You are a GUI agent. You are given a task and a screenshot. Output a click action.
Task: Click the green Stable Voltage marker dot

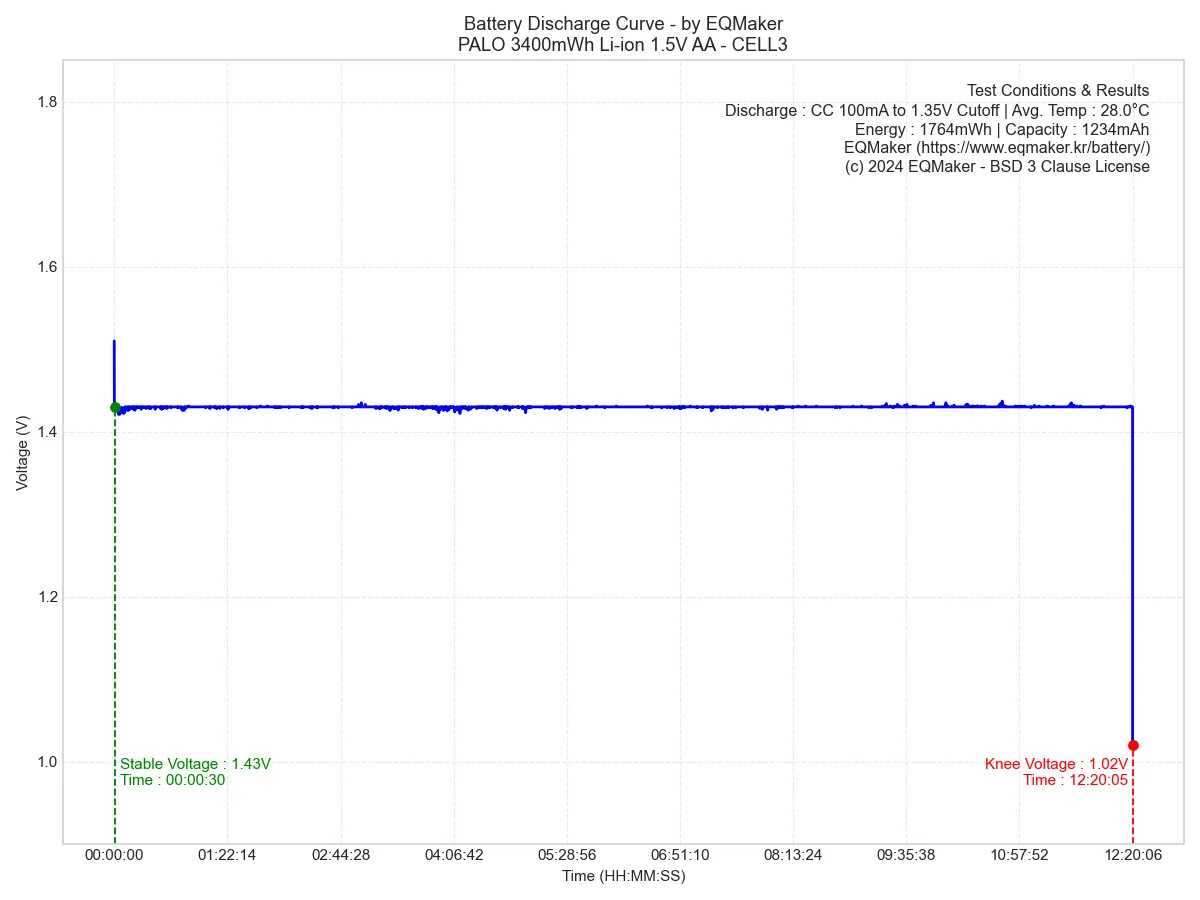pos(115,407)
